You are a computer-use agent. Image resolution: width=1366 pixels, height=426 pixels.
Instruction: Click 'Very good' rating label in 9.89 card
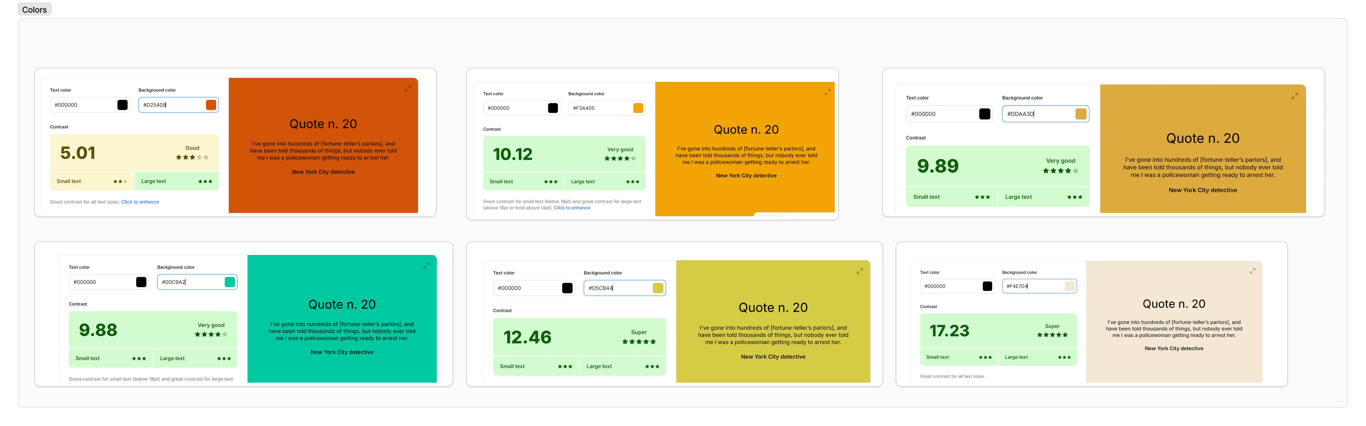pos(1060,160)
